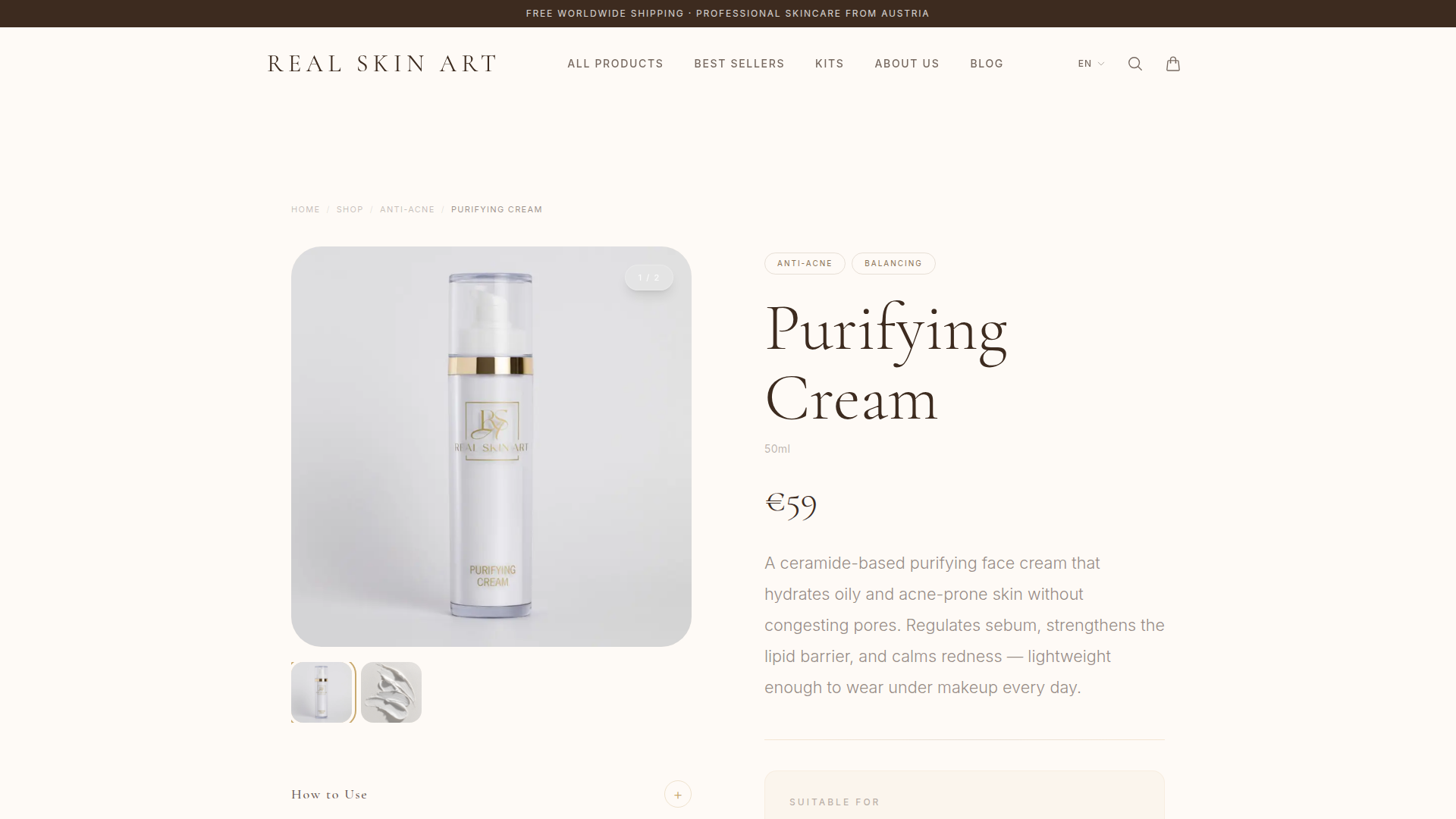Click the Balancing tag pill
The height and width of the screenshot is (819, 1456).
(893, 263)
